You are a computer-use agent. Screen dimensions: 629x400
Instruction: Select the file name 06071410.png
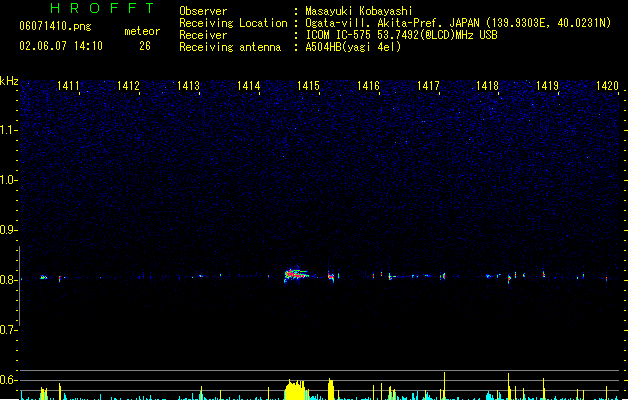55,26
